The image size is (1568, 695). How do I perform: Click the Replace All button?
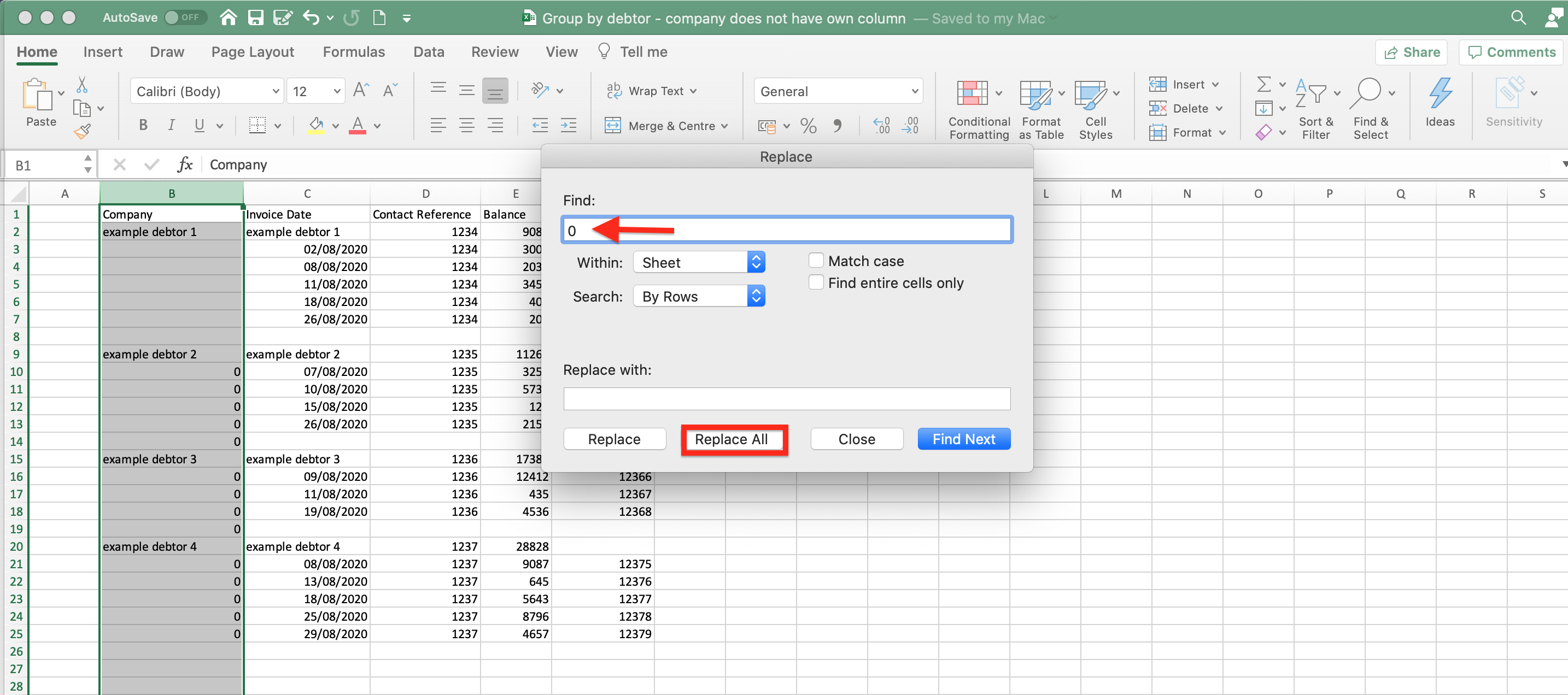pos(731,439)
